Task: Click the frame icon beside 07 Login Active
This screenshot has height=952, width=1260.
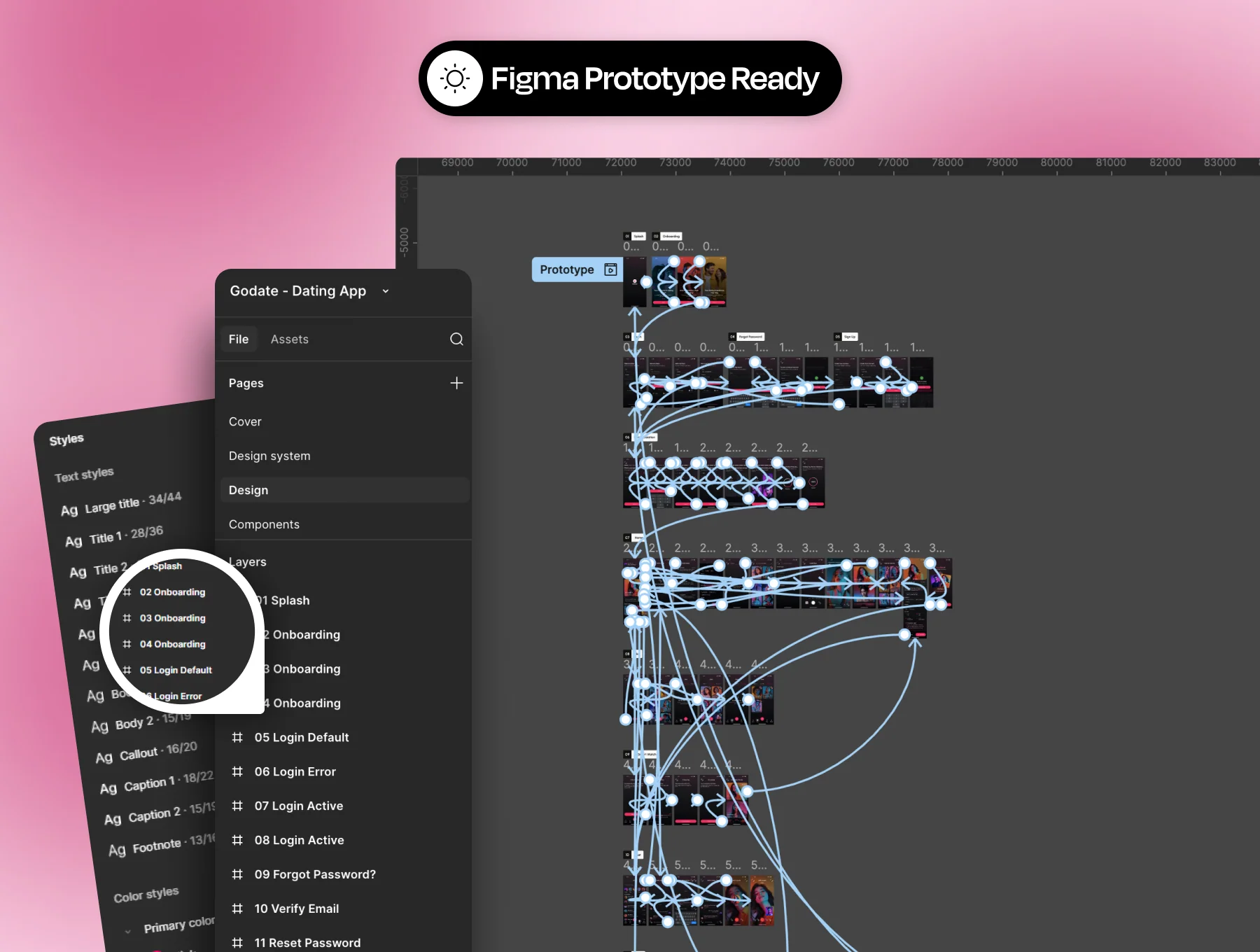Action: 237,806
